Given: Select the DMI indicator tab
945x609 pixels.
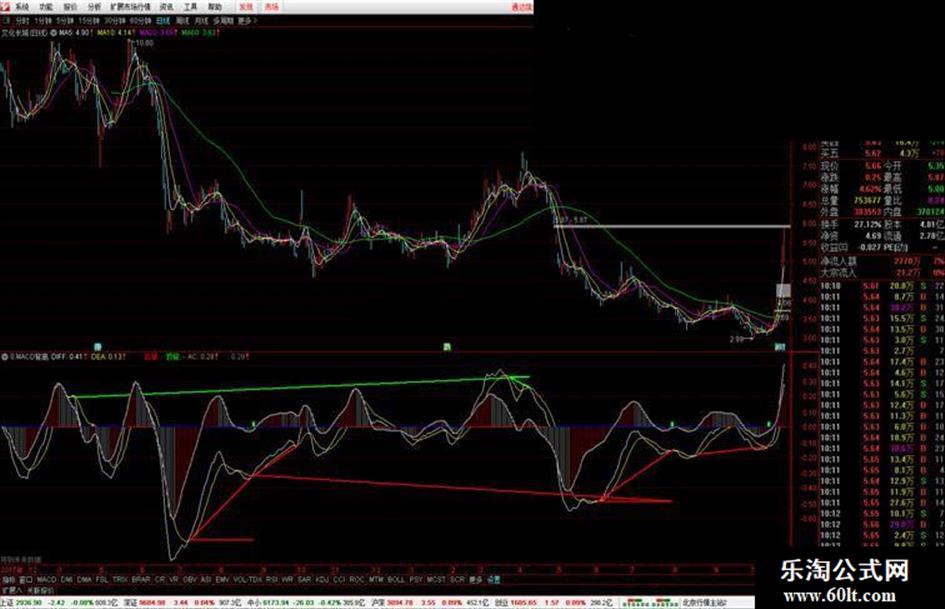Looking at the screenshot, I should (66, 579).
